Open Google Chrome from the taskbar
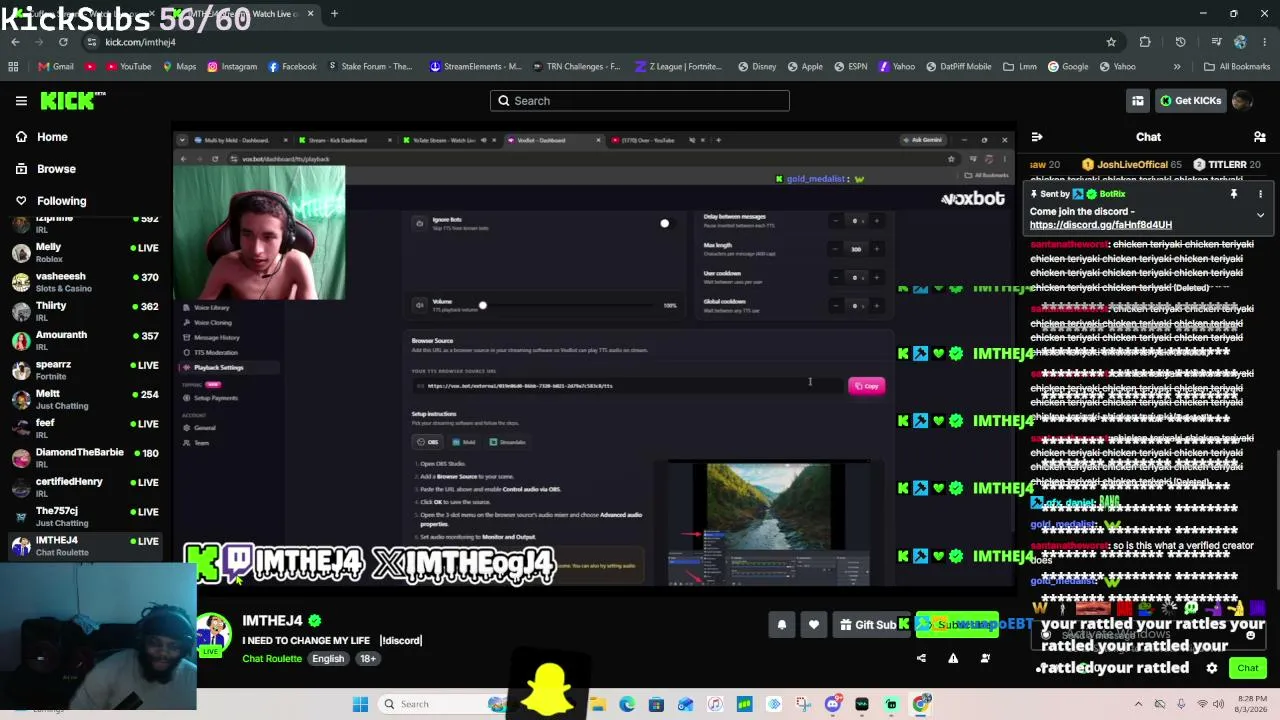The width and height of the screenshot is (1280, 720). tap(921, 704)
